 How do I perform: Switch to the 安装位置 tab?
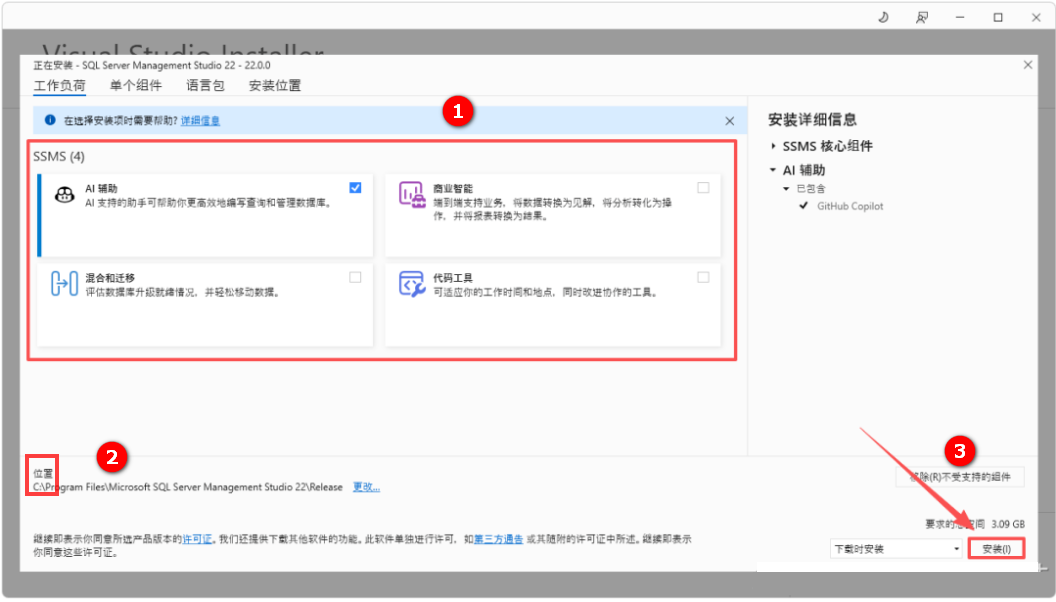(275, 86)
